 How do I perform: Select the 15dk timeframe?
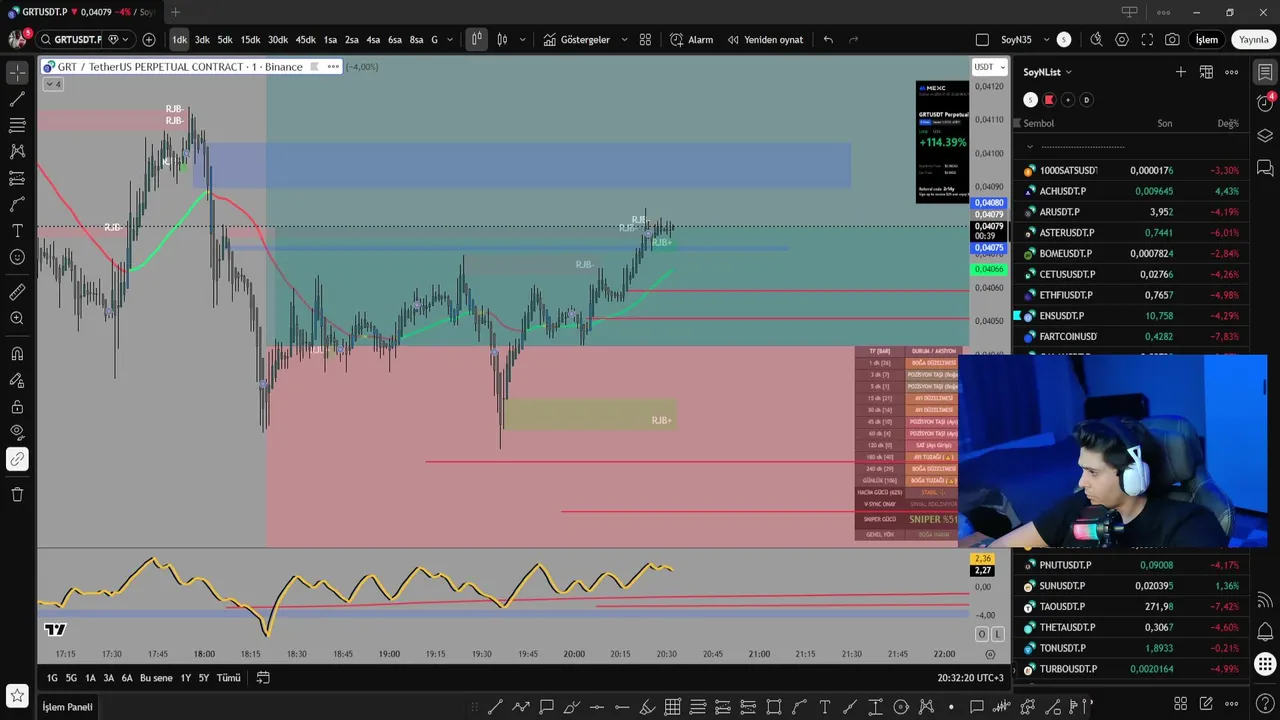tap(250, 40)
